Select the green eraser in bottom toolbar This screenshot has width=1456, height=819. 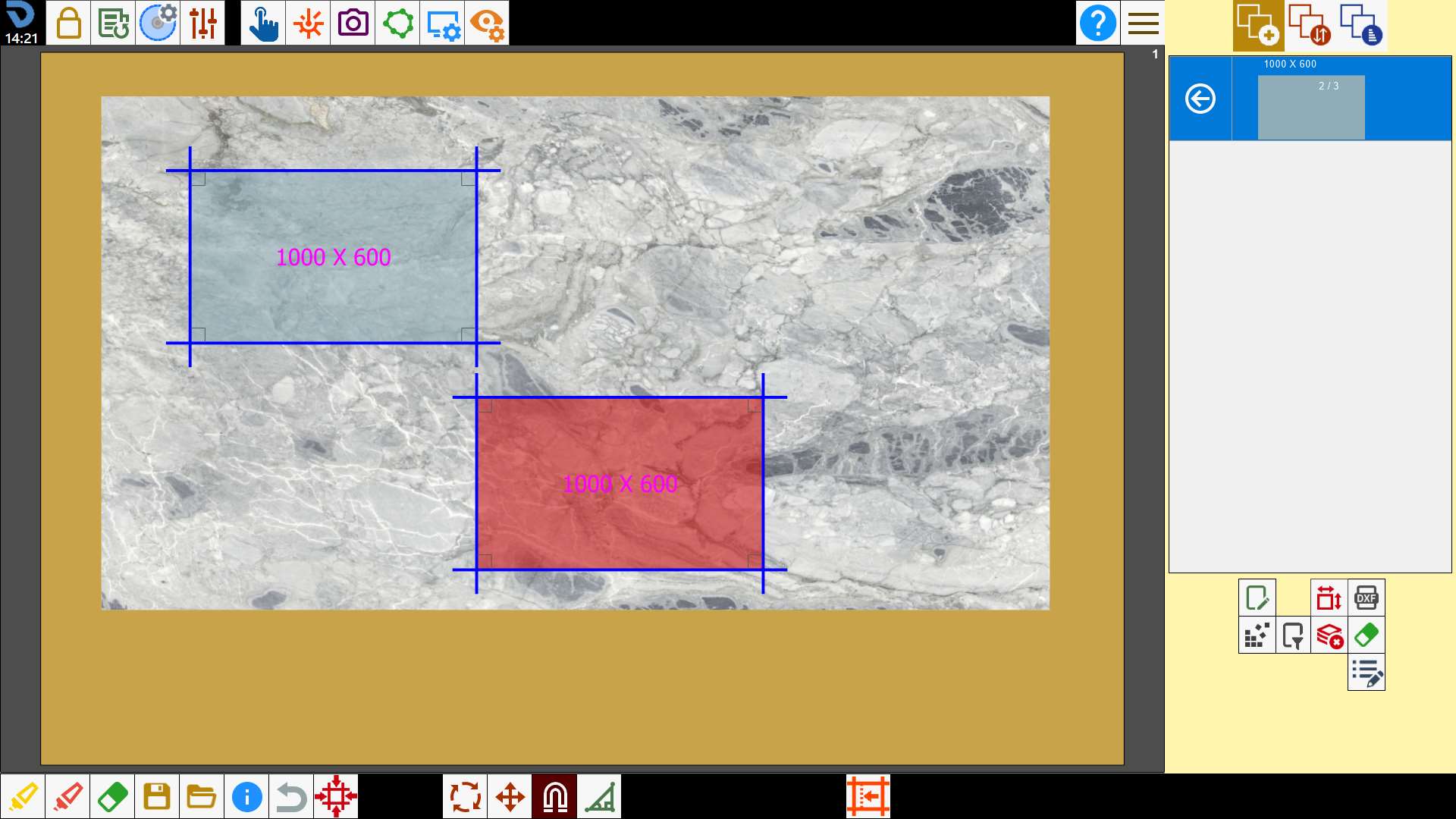[x=112, y=796]
